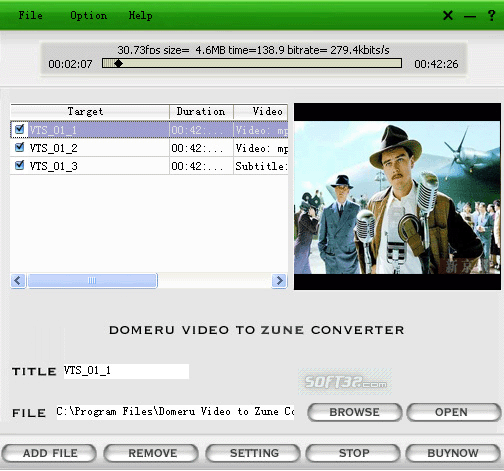Click the OPEN button
504x471 pixels.
pos(453,412)
